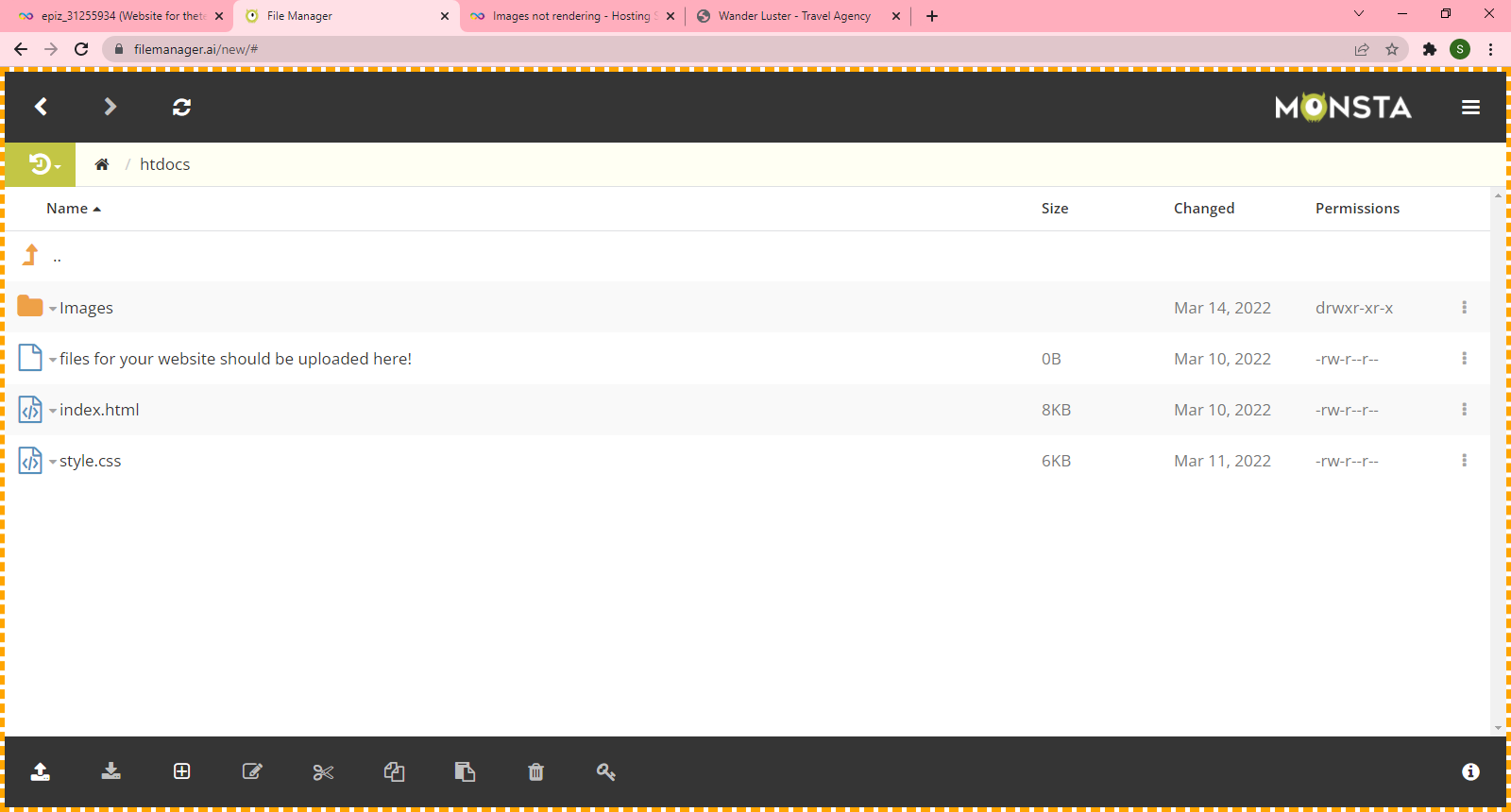1511x812 pixels.
Task: Open permissions with the key icon
Action: pyautogui.click(x=606, y=771)
